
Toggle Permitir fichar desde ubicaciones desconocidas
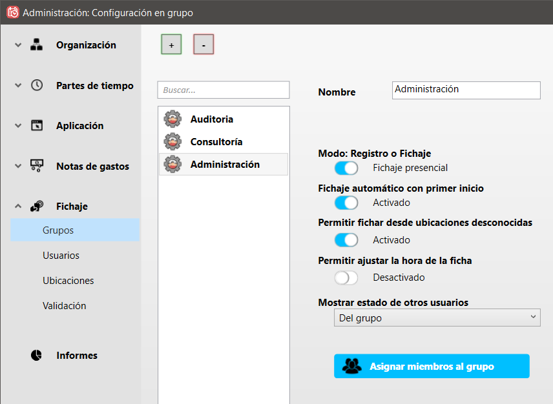(x=346, y=240)
